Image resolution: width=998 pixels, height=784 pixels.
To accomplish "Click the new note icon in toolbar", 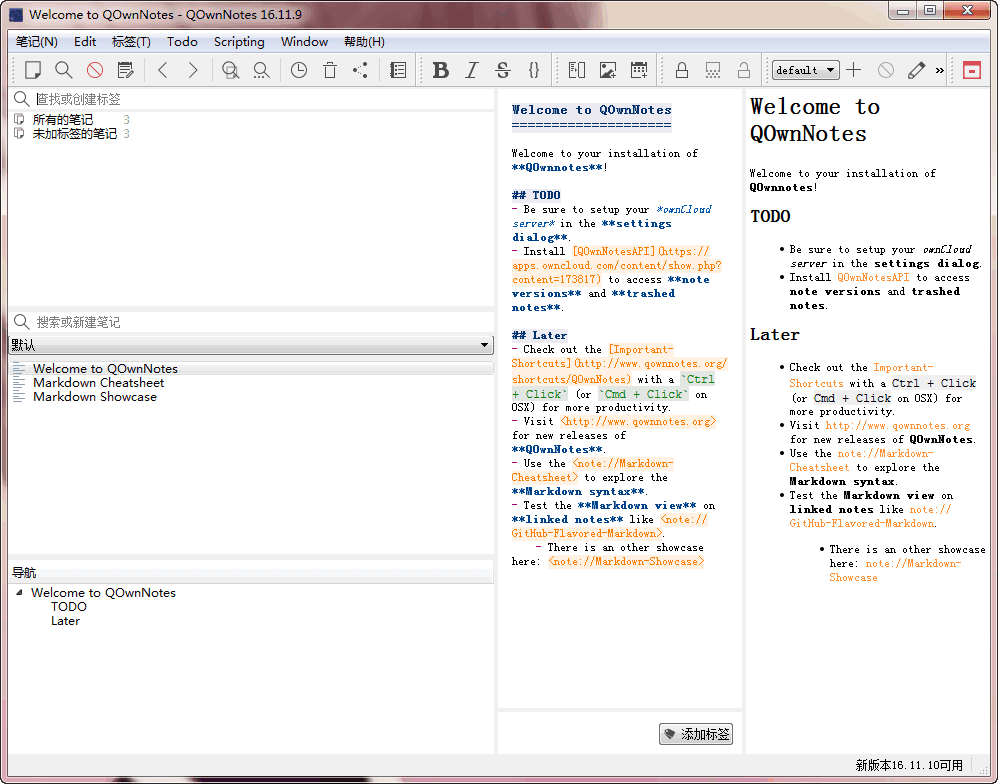I will pos(33,70).
